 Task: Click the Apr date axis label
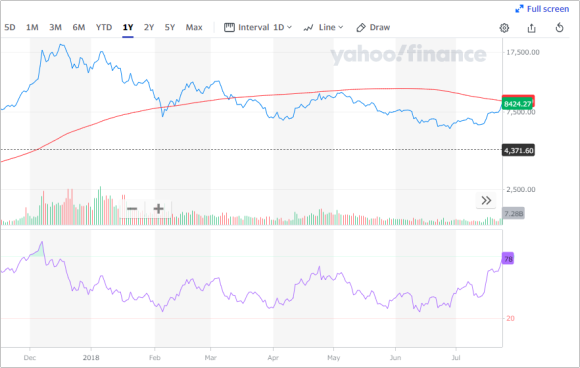[x=273, y=358]
